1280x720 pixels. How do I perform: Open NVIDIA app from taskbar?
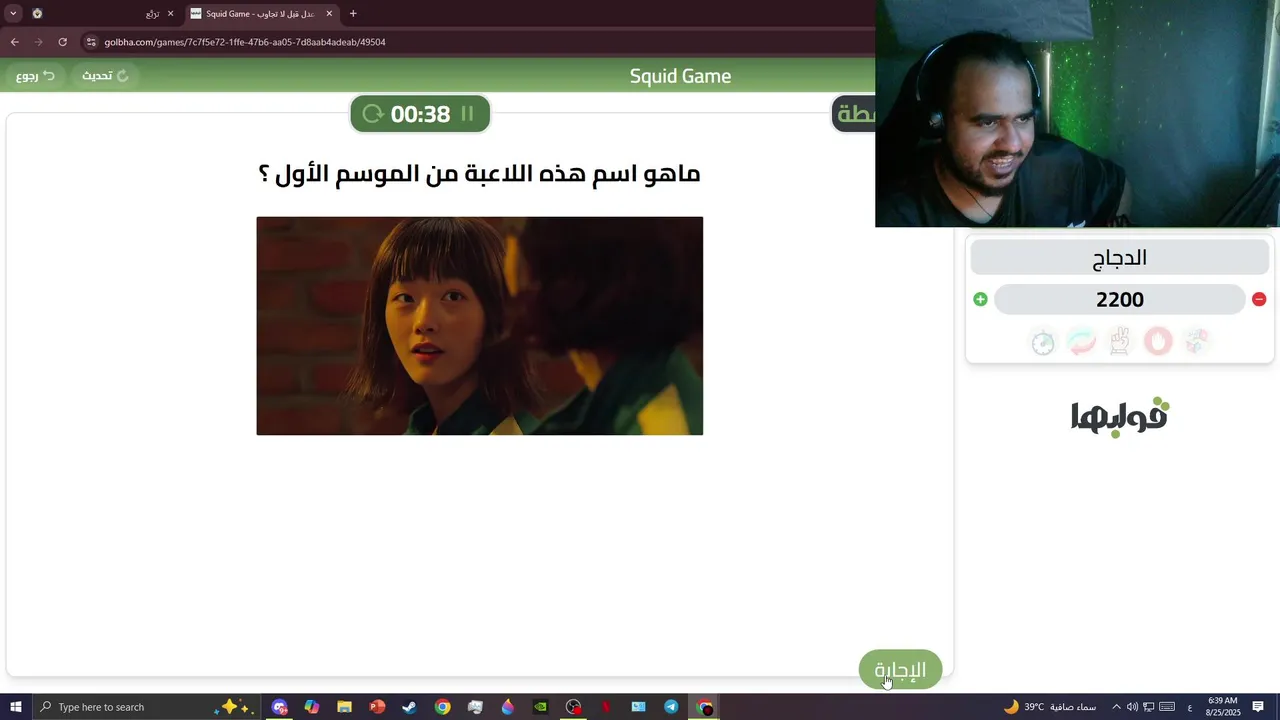coord(540,707)
